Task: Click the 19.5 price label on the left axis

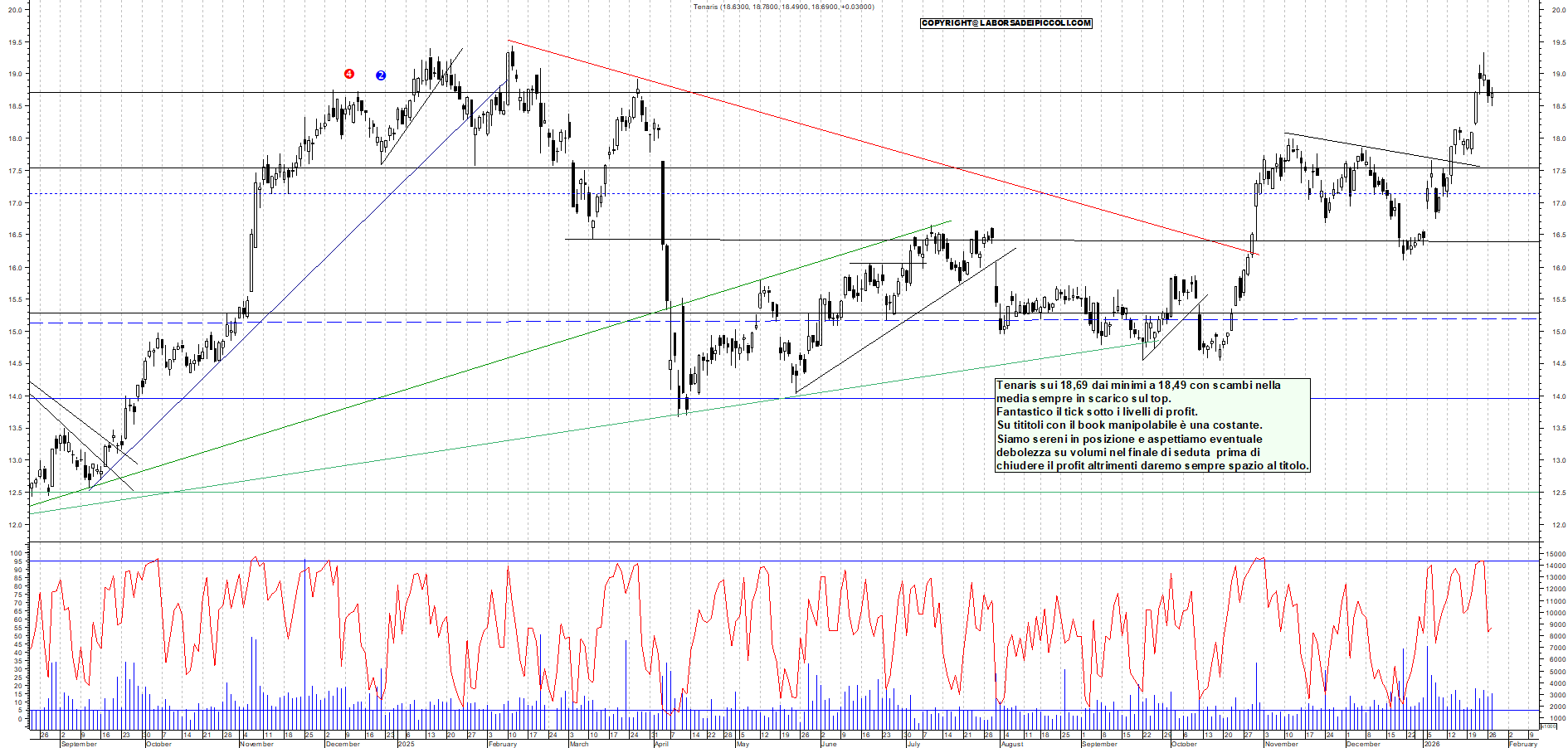Action: click(15, 42)
